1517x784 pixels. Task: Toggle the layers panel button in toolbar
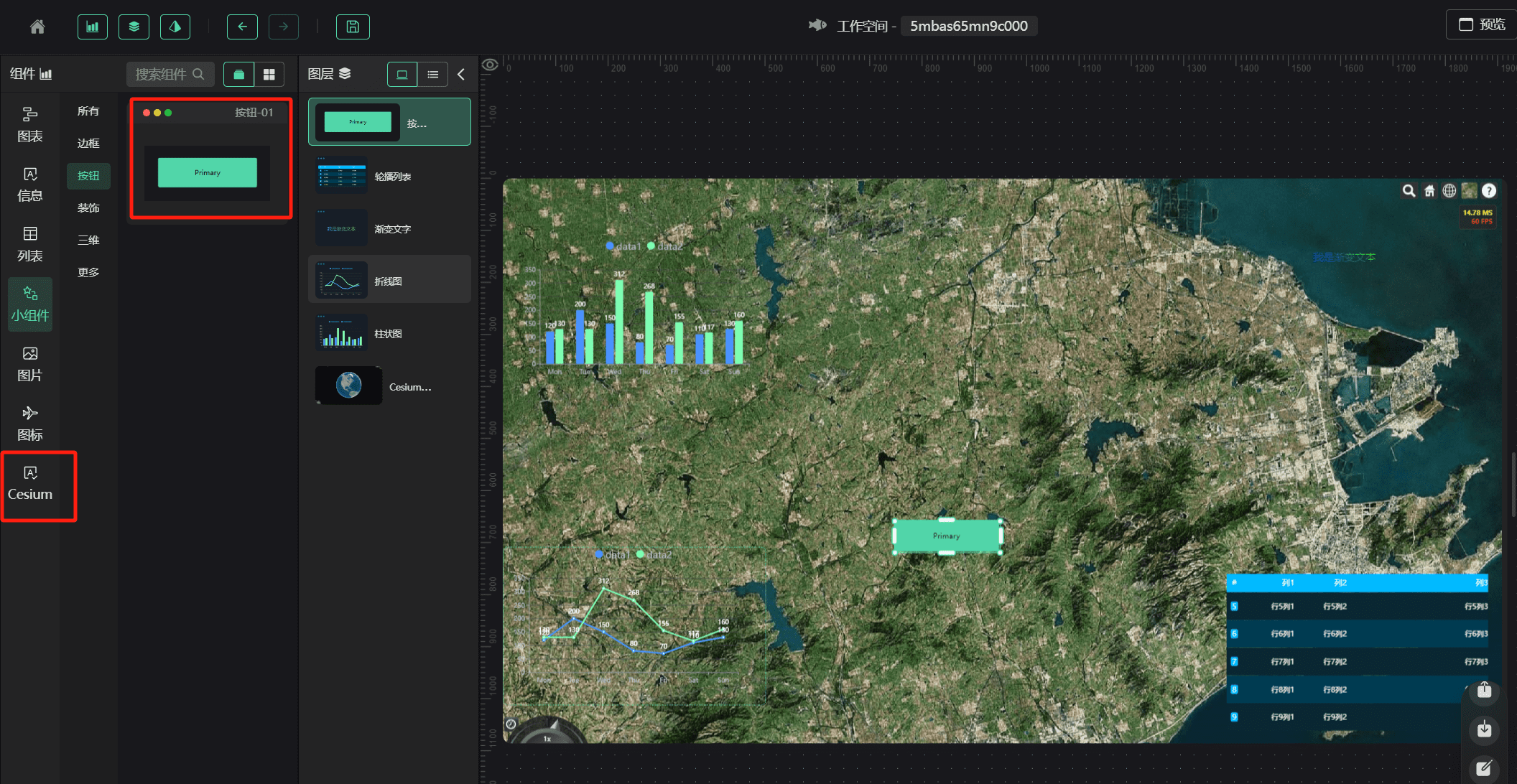(x=134, y=27)
